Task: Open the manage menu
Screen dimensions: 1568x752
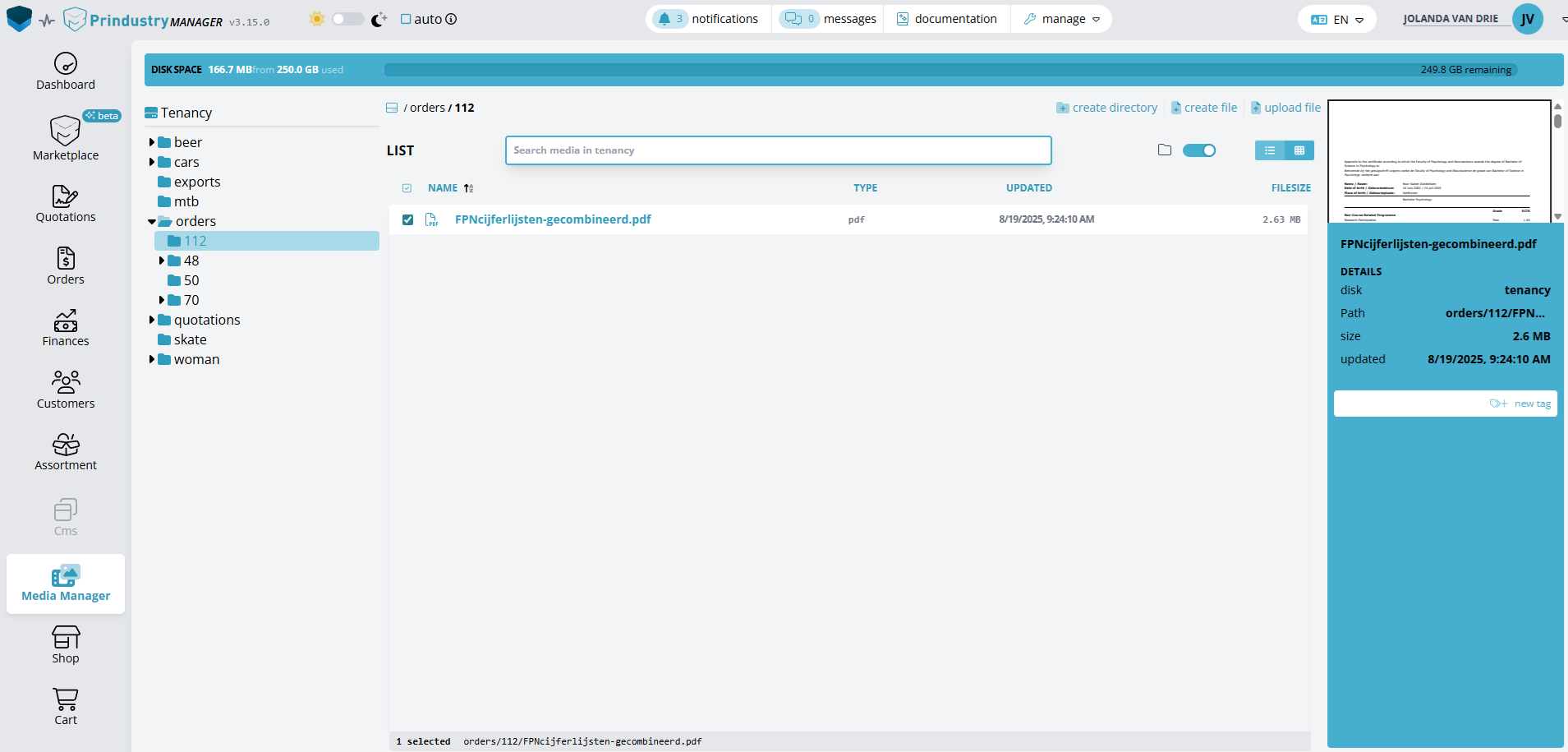Action: point(1062,19)
